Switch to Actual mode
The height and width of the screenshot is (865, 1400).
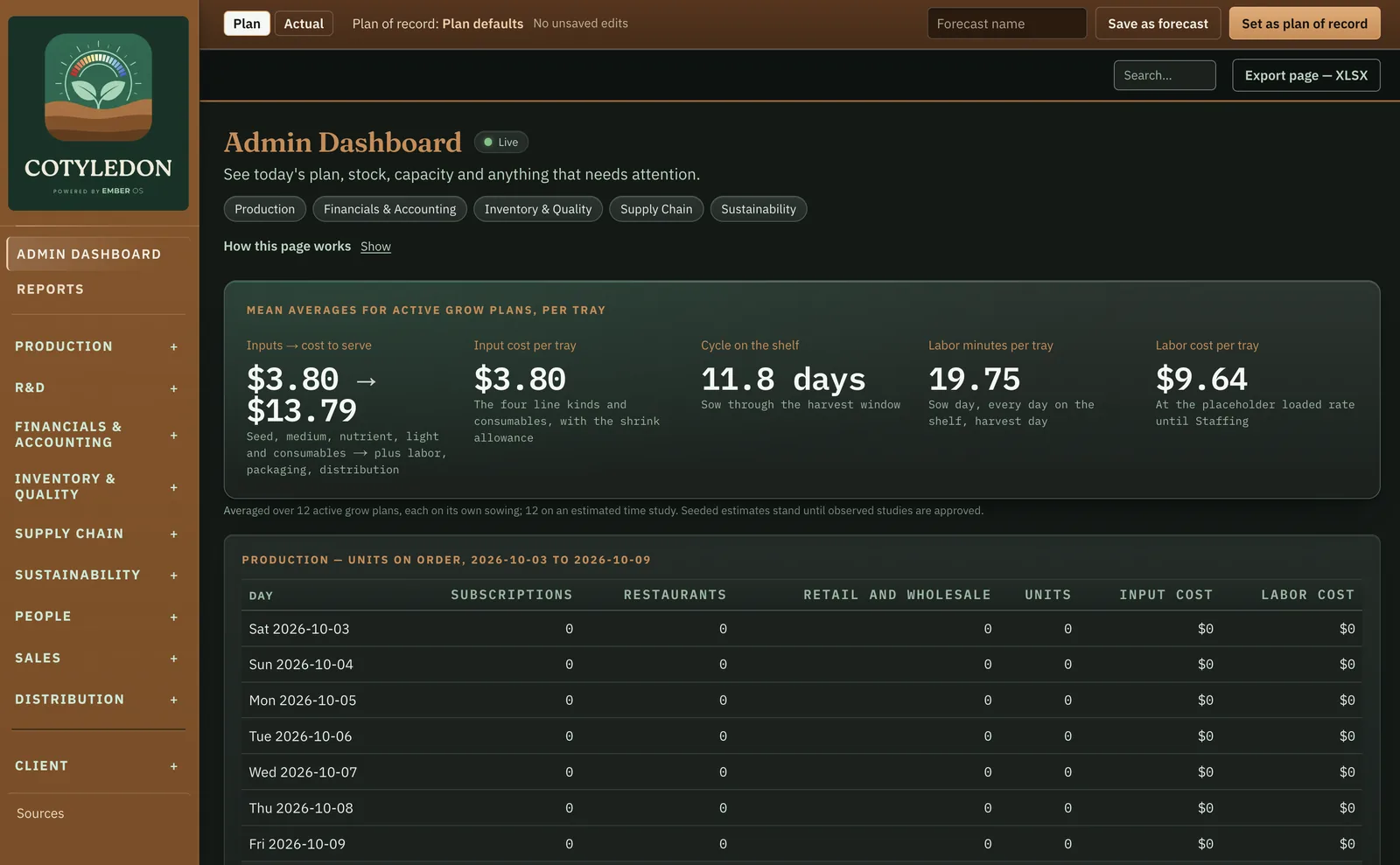[x=304, y=24]
